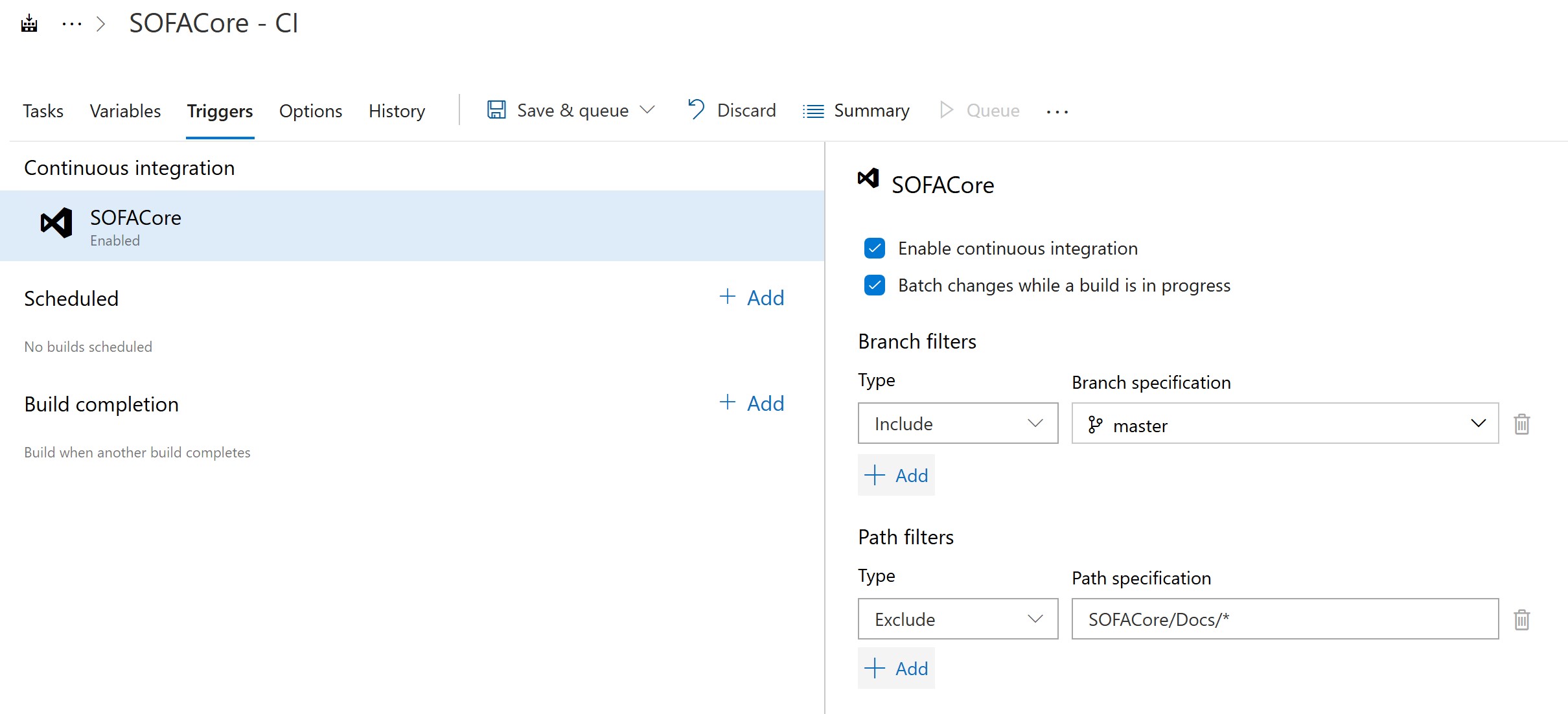This screenshot has width=1568, height=714.
Task: Add another branch filter
Action: 897,476
